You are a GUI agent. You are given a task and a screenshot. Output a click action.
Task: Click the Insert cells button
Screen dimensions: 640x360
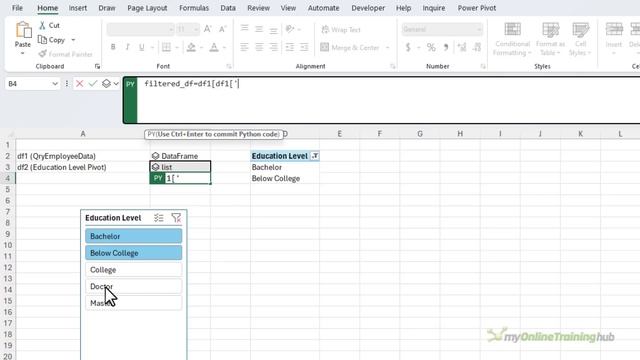tap(613, 39)
